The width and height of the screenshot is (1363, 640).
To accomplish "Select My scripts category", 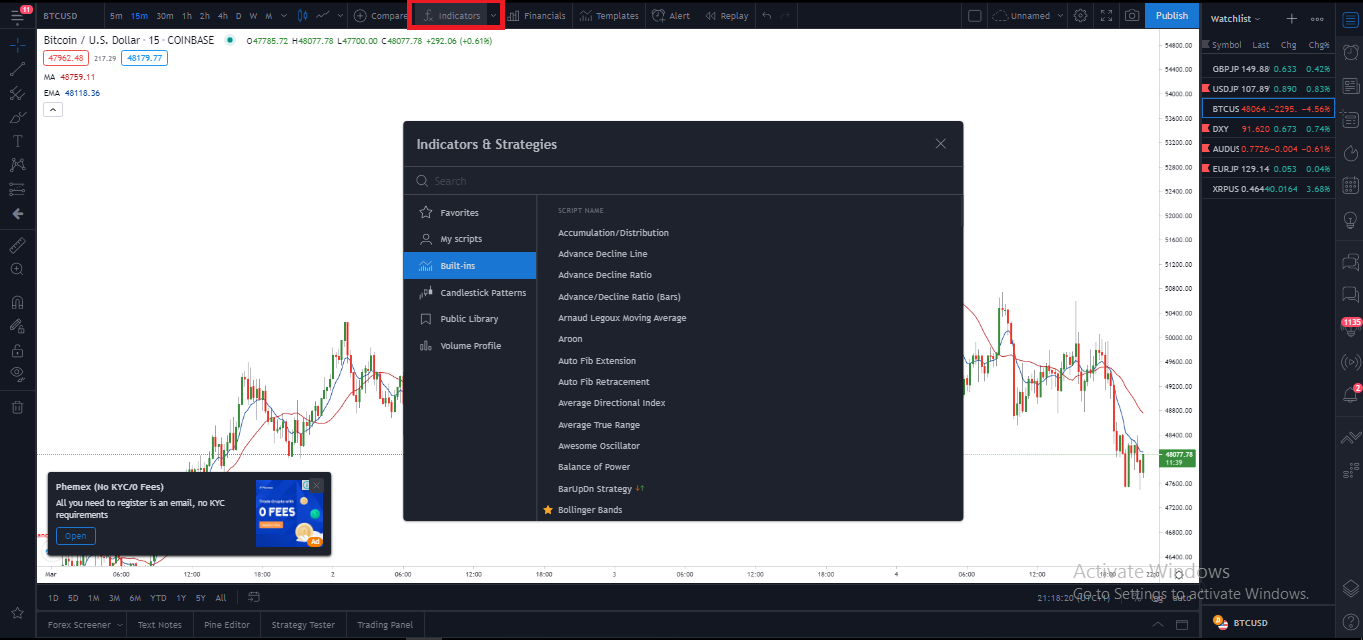I will (470, 239).
